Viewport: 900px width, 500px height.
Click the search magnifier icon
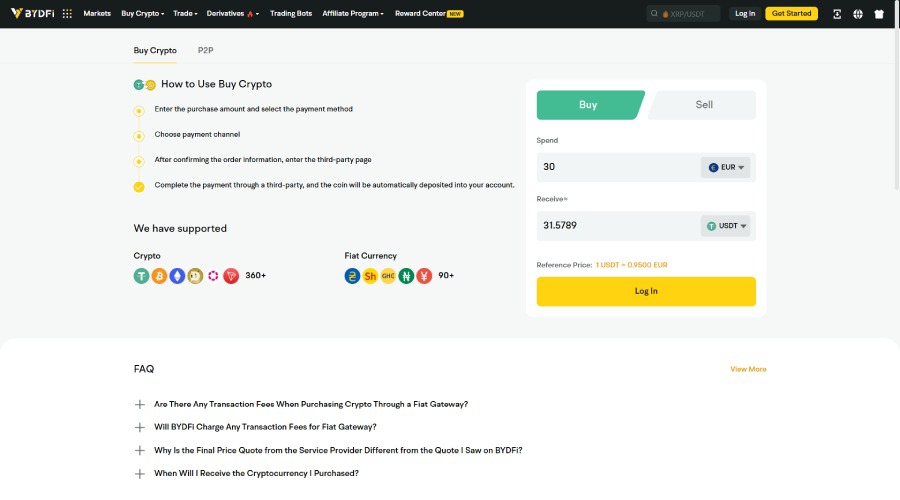pos(654,13)
